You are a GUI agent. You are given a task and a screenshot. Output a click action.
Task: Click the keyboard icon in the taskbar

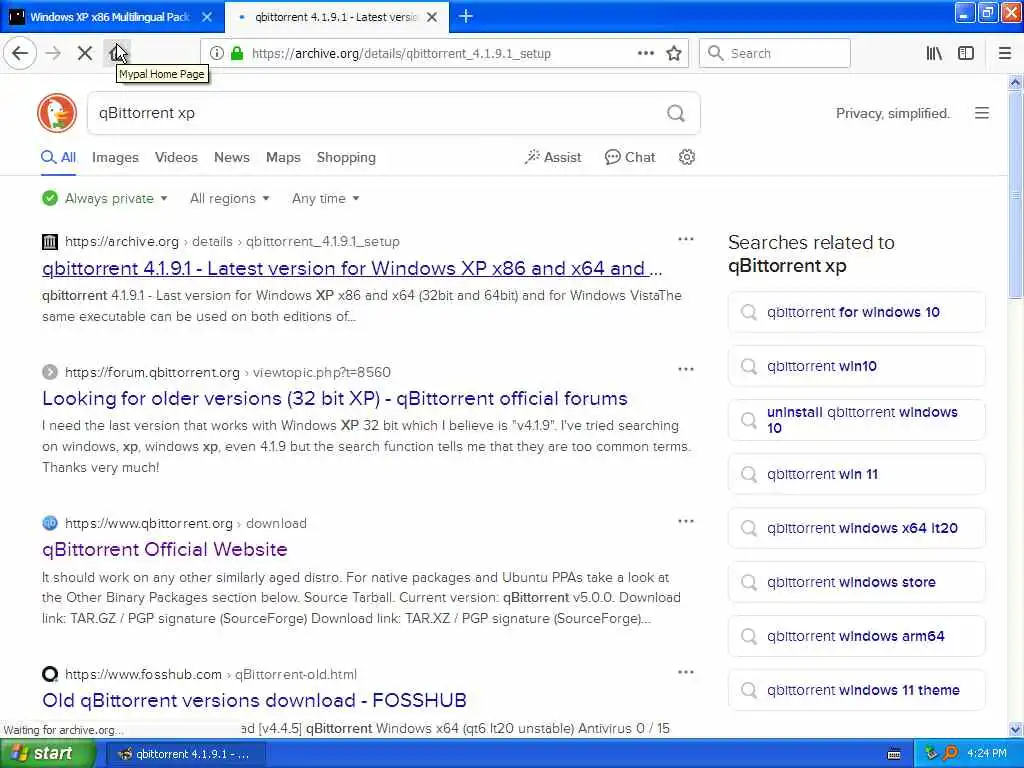point(894,754)
